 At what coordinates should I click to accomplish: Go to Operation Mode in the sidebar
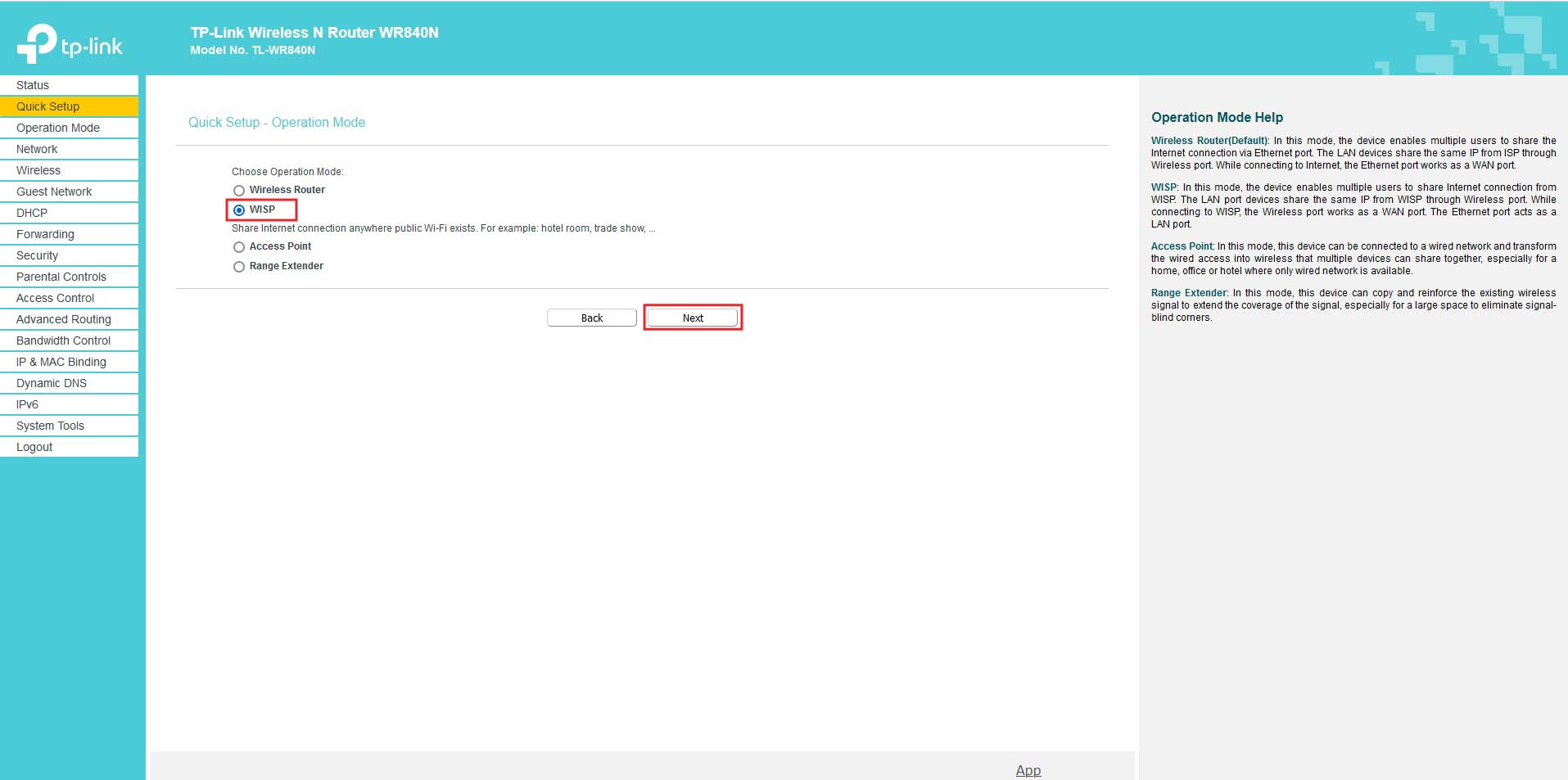click(x=69, y=128)
